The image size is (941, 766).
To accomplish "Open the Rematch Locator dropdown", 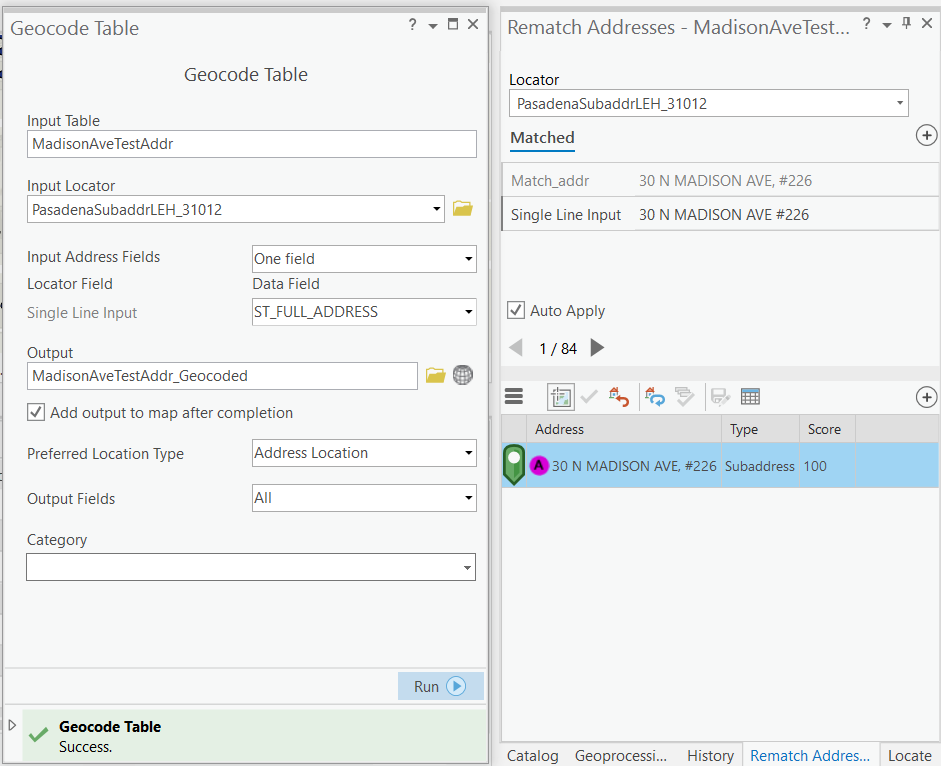I will [x=708, y=103].
